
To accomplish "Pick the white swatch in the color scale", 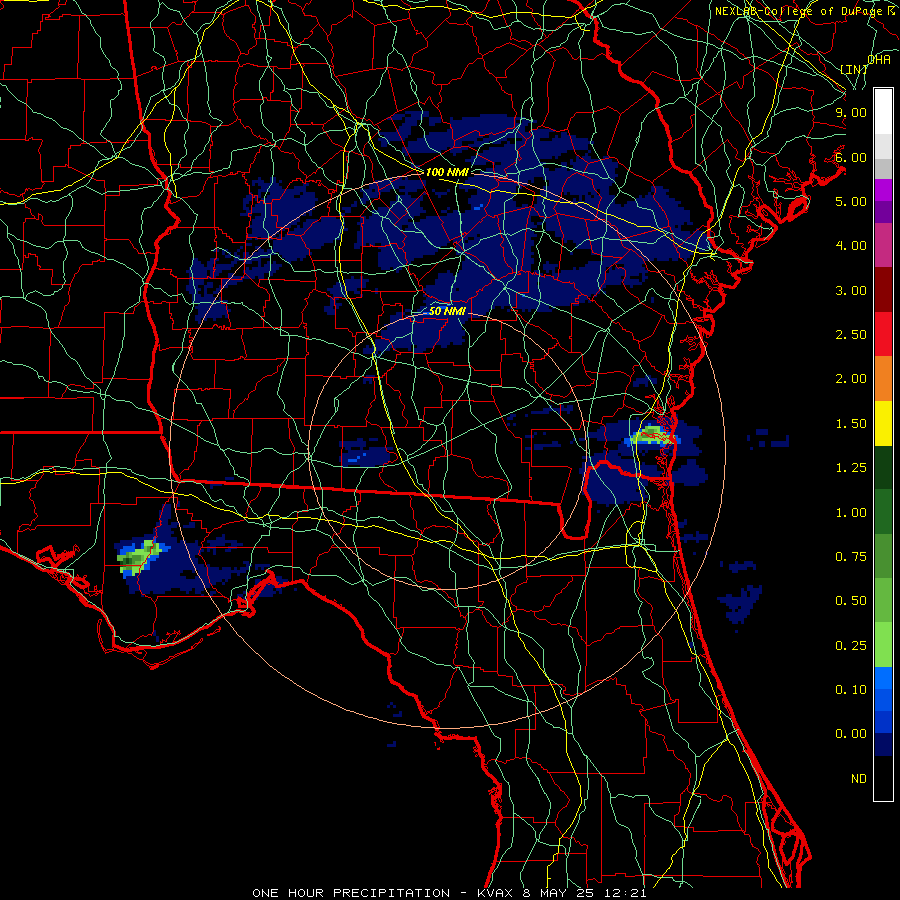I will click(x=883, y=112).
